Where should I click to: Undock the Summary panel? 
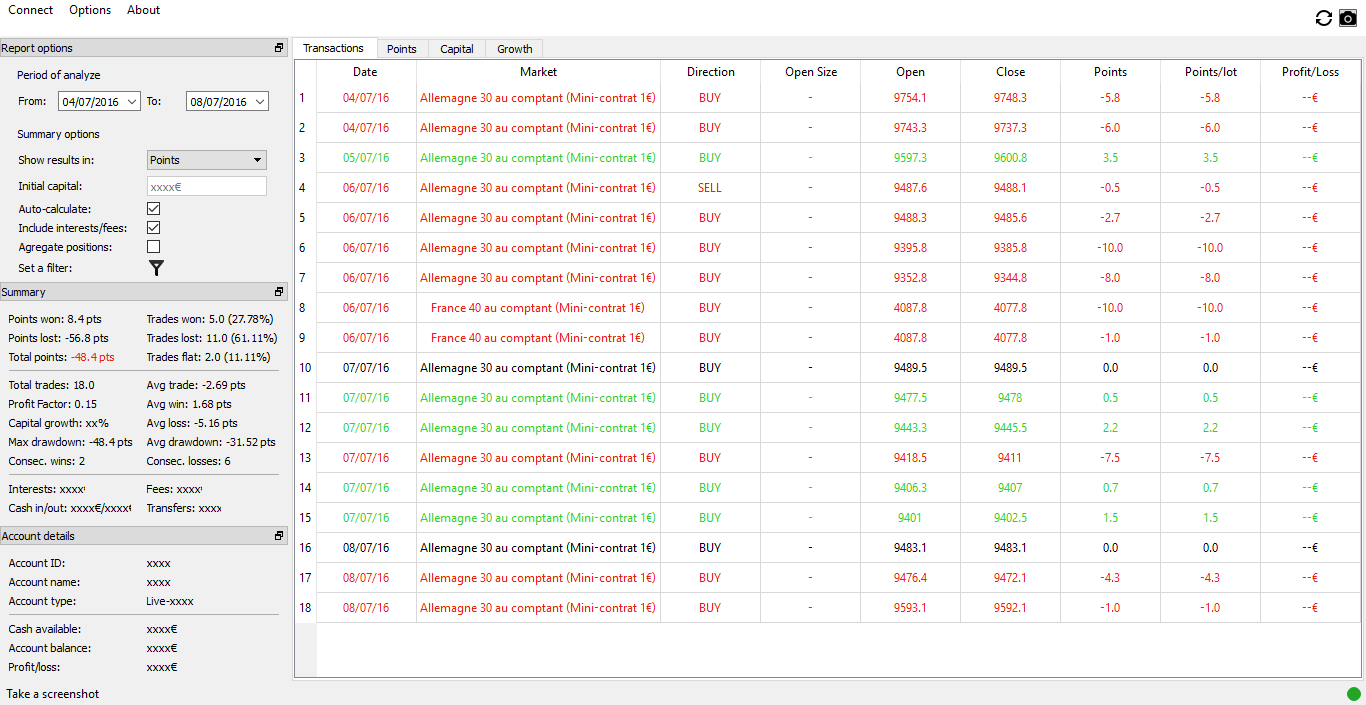pos(279,292)
